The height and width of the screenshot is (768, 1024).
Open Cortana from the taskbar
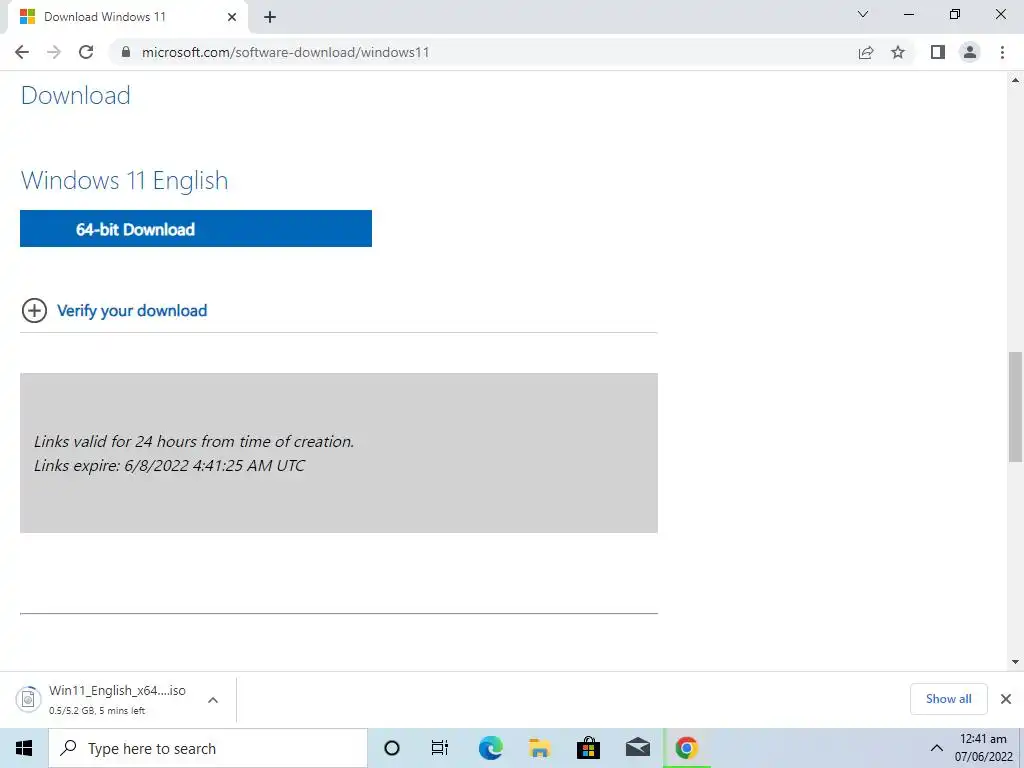pyautogui.click(x=392, y=748)
